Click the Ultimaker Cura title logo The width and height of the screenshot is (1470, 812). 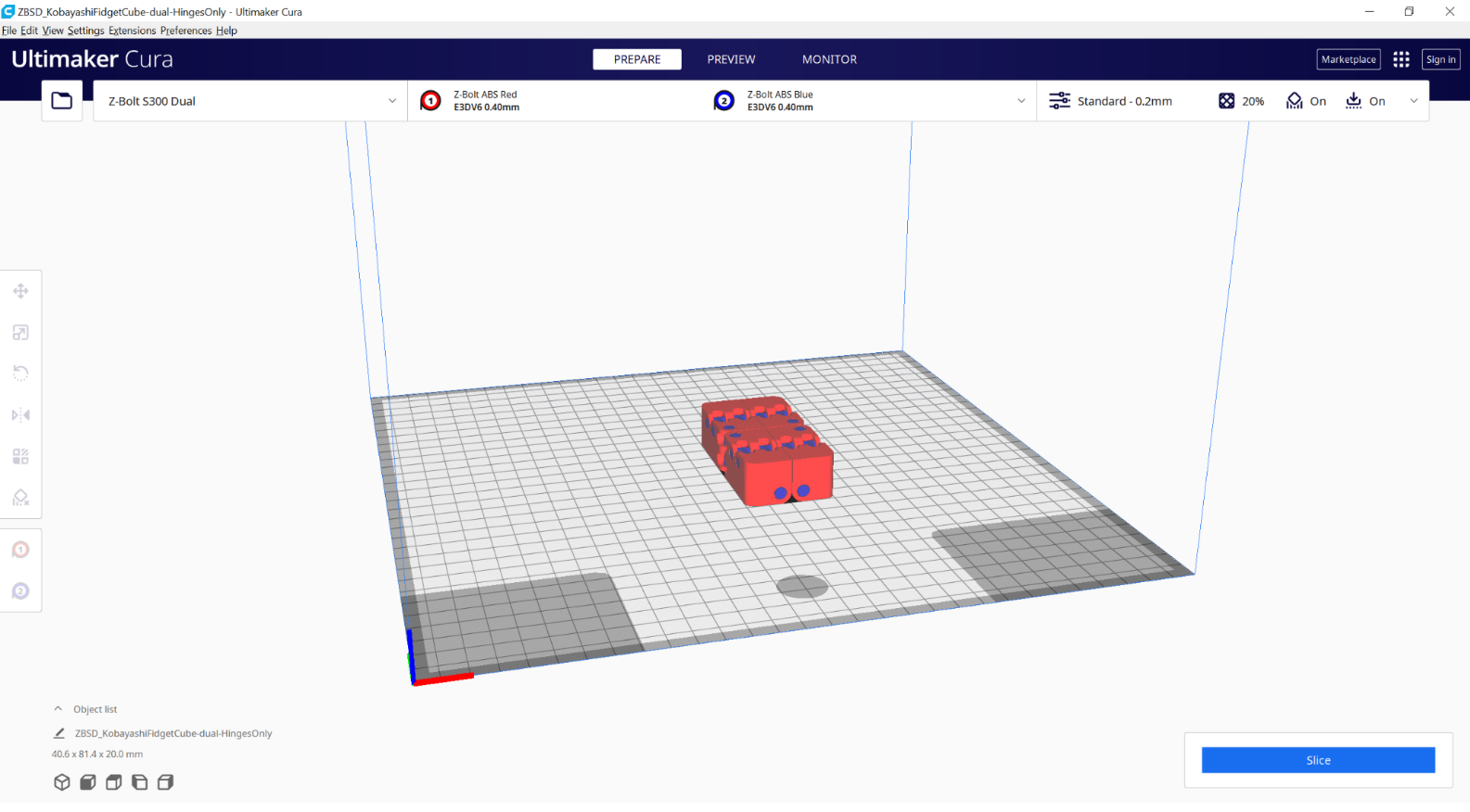click(x=93, y=59)
